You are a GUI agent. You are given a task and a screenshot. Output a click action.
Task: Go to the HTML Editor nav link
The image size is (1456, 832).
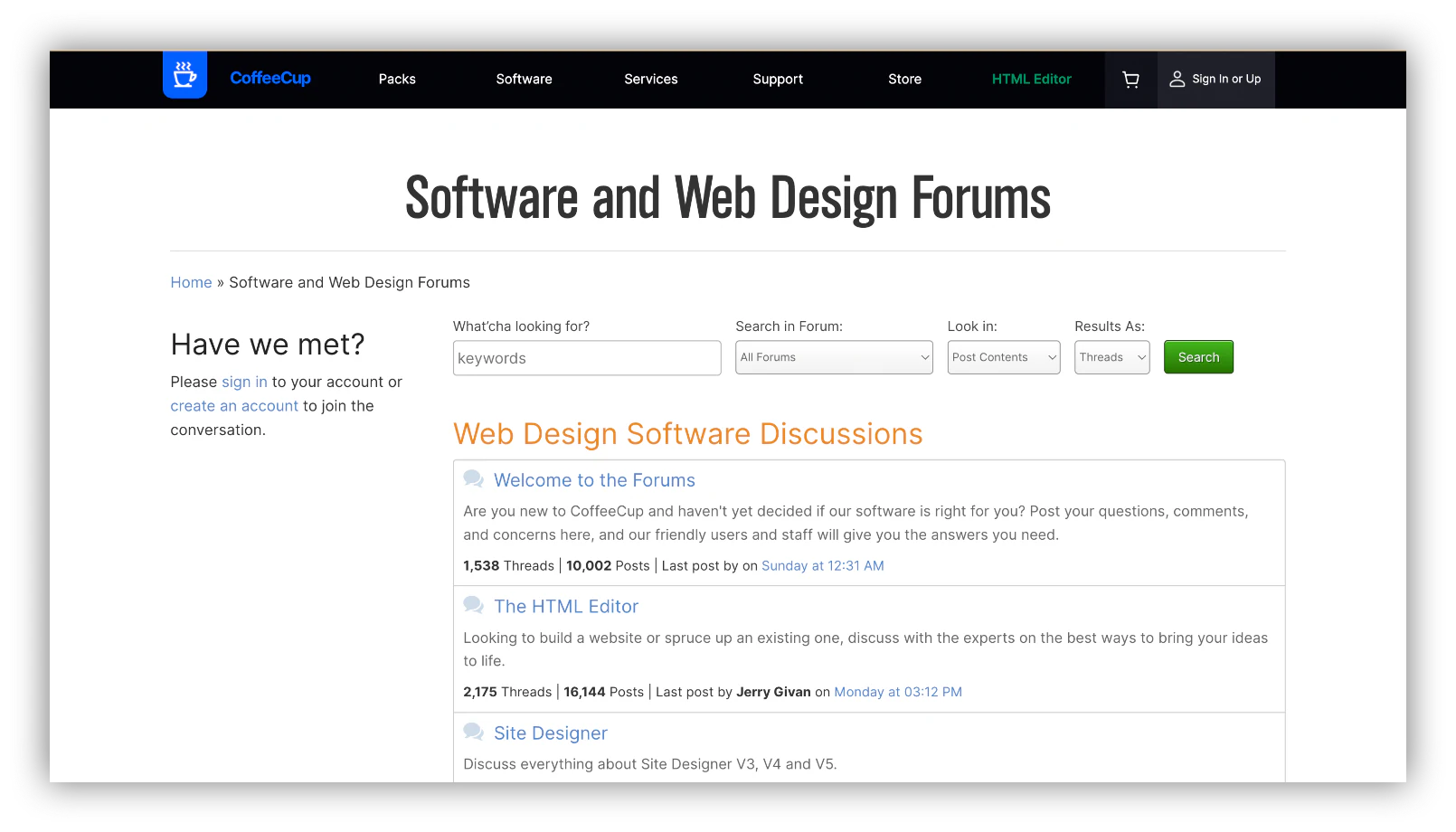coord(1032,80)
